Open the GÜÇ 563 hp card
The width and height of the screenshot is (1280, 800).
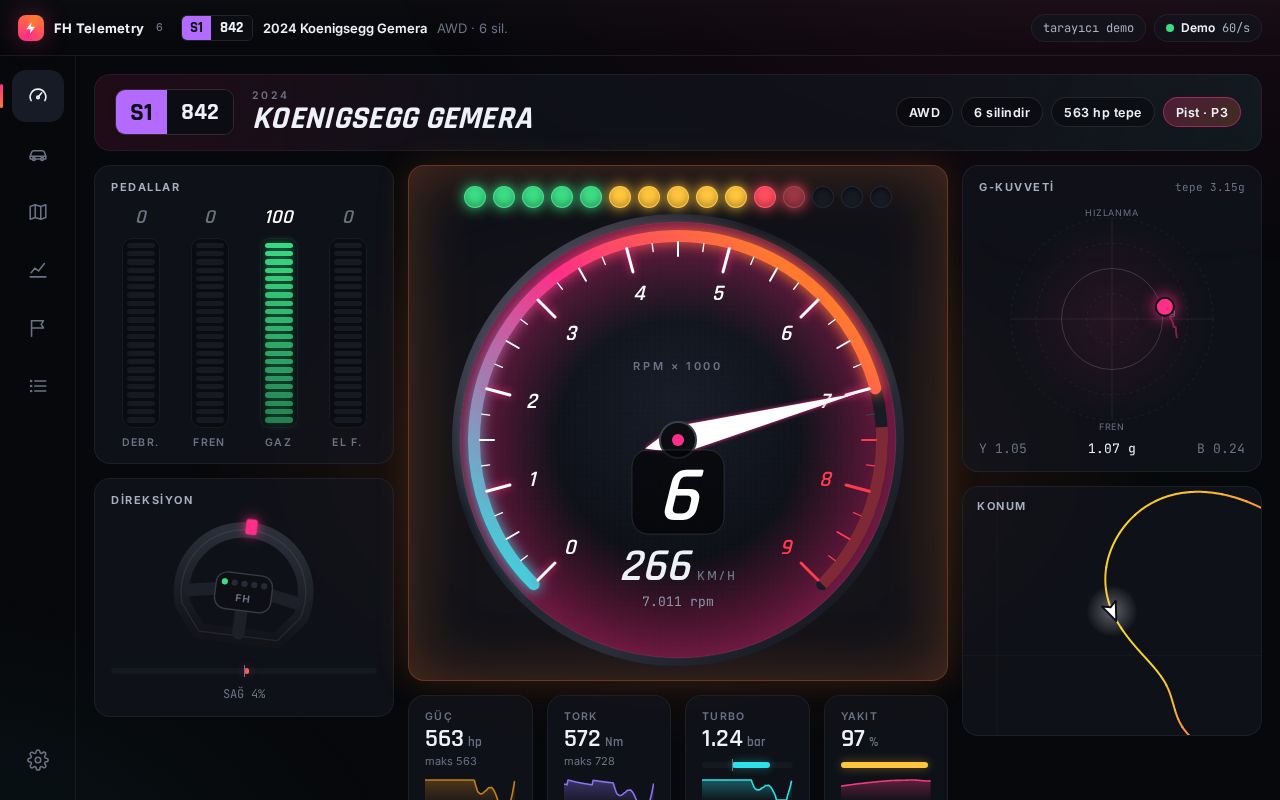[x=470, y=748]
